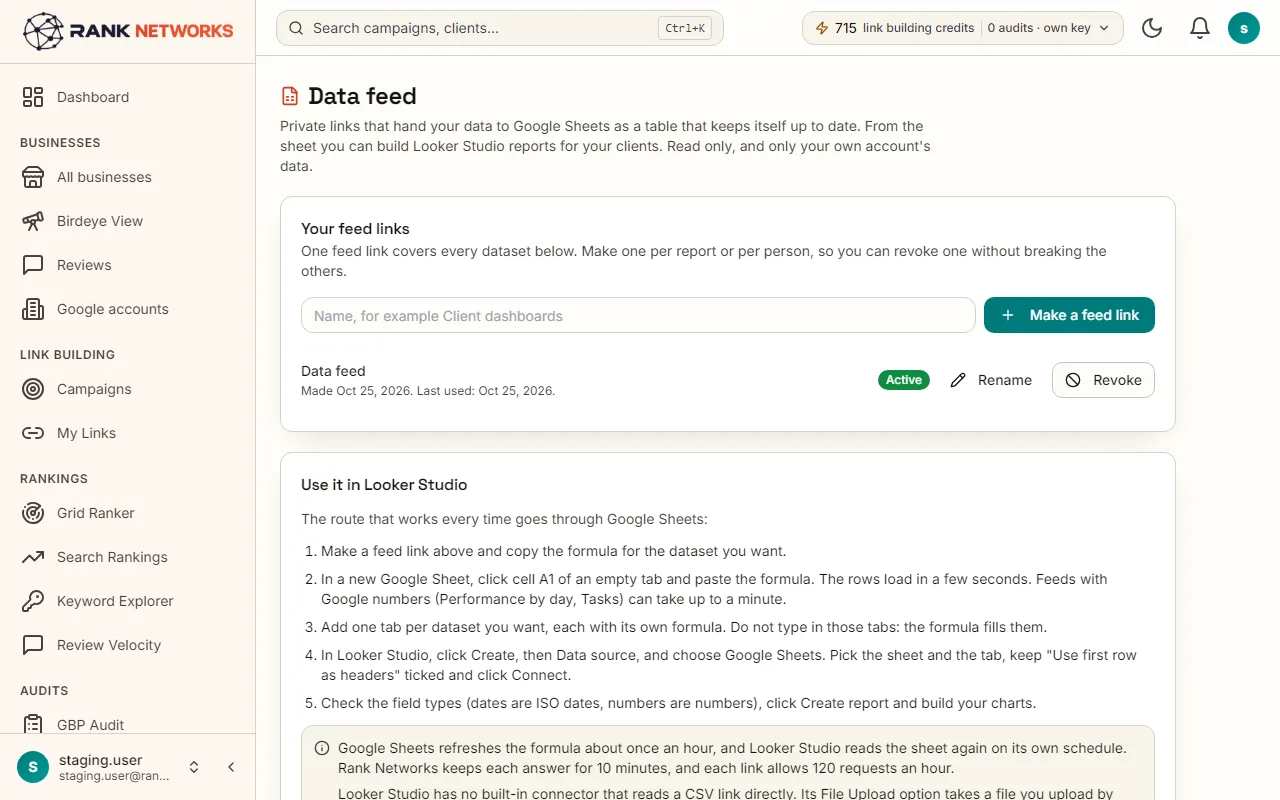Click the search magnifier icon
This screenshot has width=1280, height=800.
296,28
